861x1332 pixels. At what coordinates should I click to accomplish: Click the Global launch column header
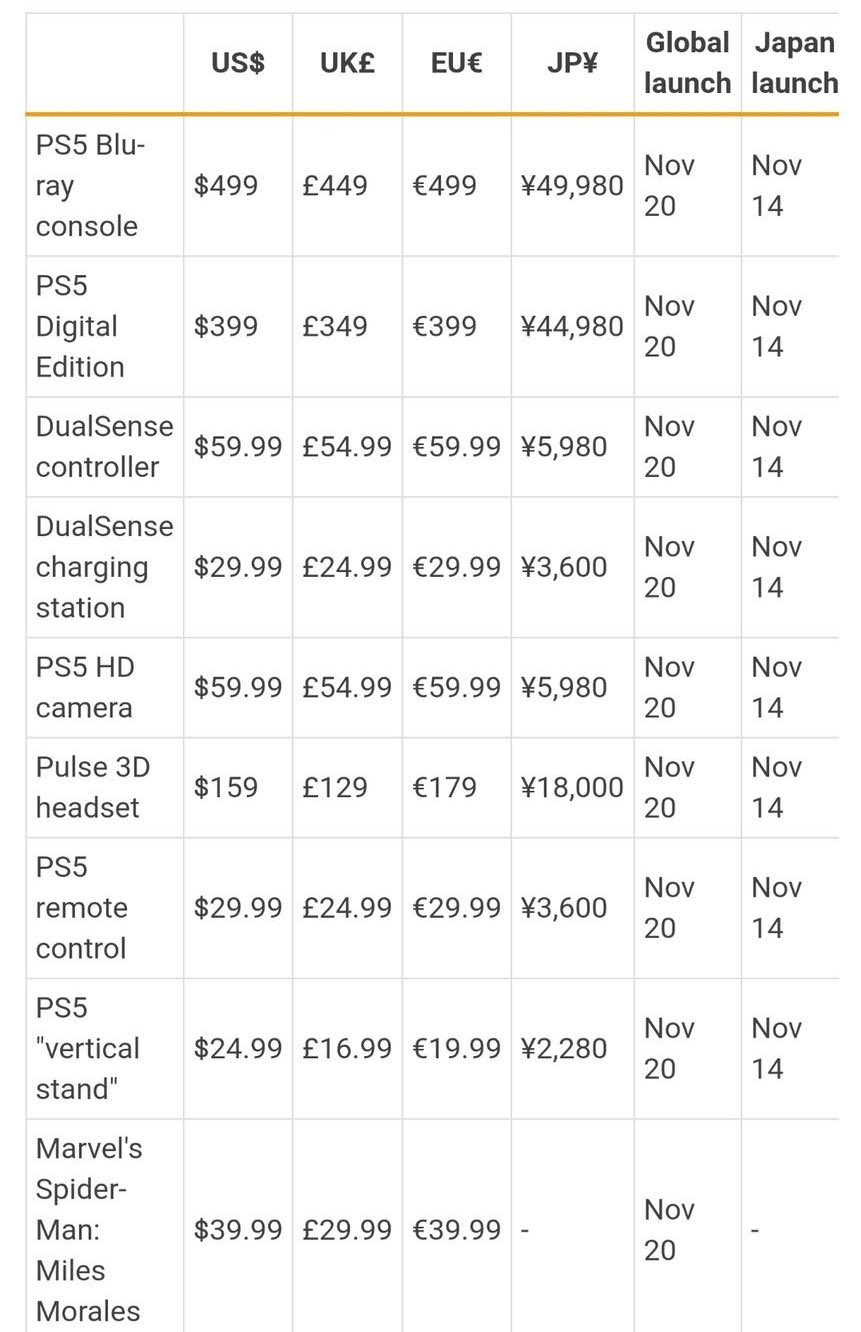coord(687,63)
